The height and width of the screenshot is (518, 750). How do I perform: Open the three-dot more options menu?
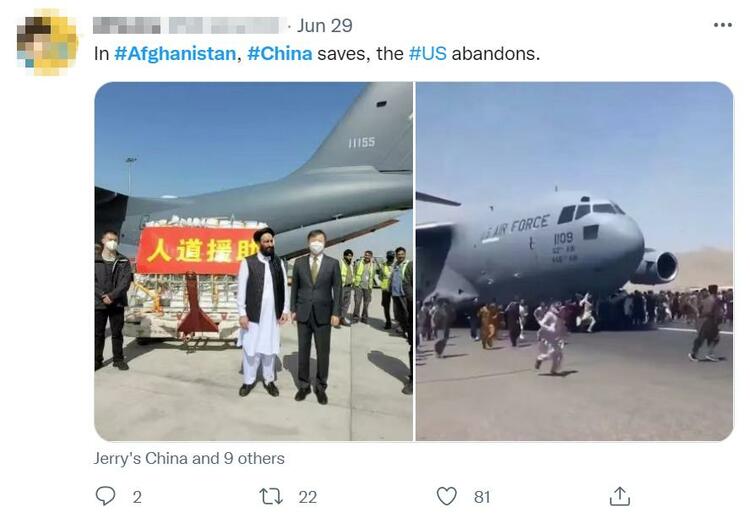(x=722, y=25)
